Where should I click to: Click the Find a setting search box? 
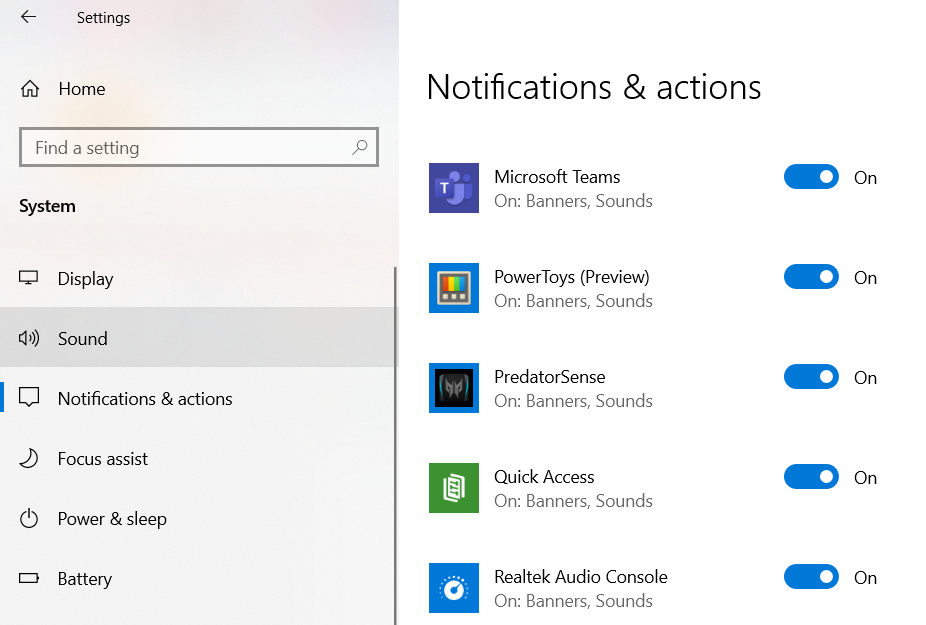[198, 147]
